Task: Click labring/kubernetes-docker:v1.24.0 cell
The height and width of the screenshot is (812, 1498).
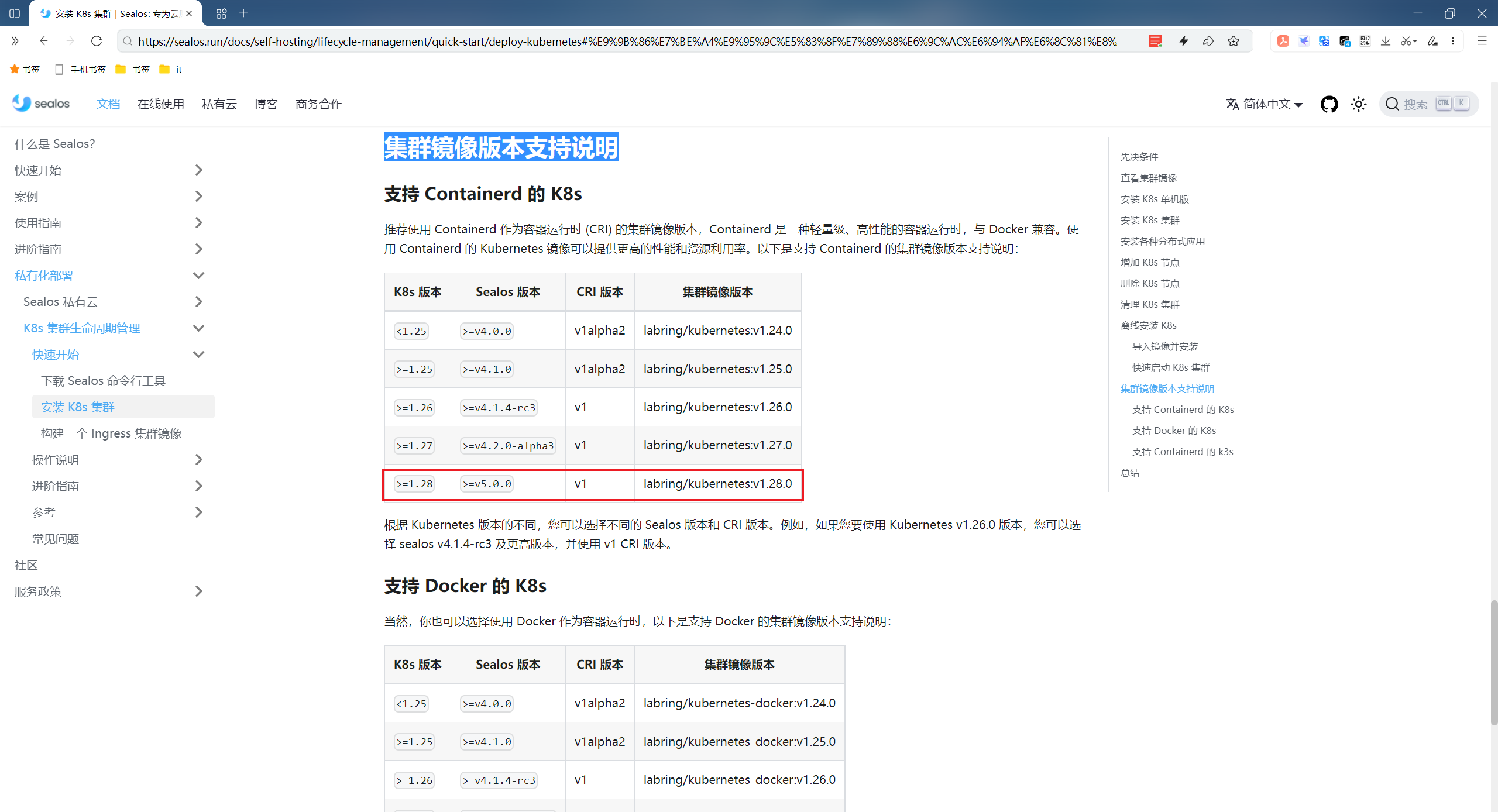Action: click(x=739, y=703)
